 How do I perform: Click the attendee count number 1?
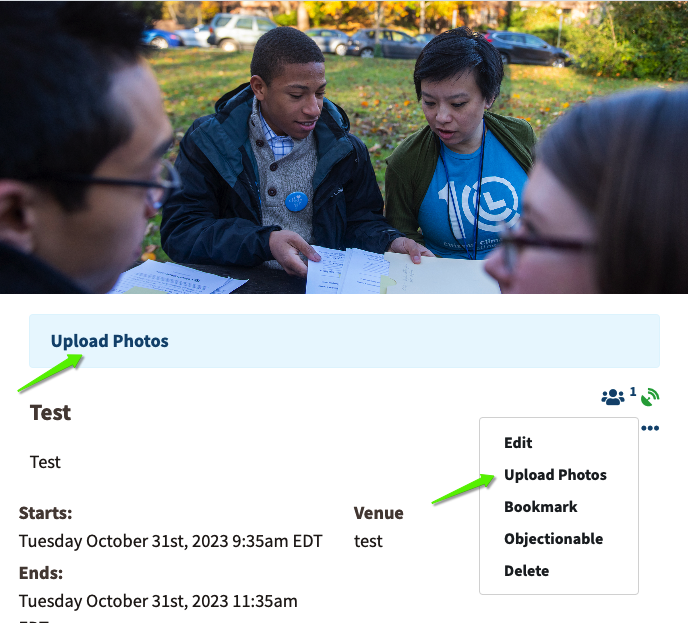633,392
